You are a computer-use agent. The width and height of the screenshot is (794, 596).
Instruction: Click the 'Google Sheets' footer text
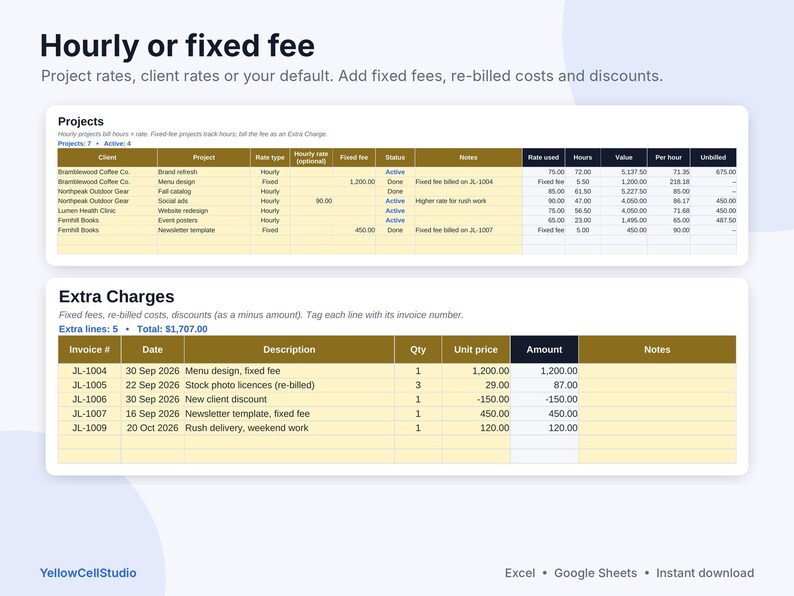click(596, 573)
